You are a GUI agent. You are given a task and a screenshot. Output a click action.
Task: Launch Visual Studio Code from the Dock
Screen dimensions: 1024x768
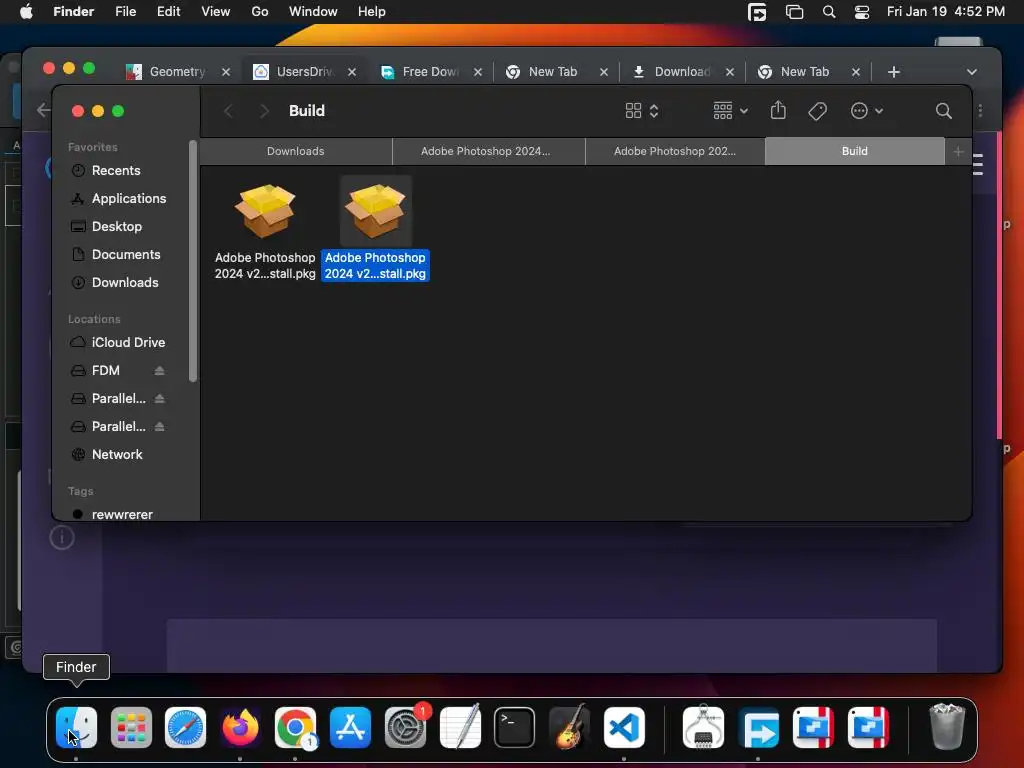pyautogui.click(x=624, y=728)
